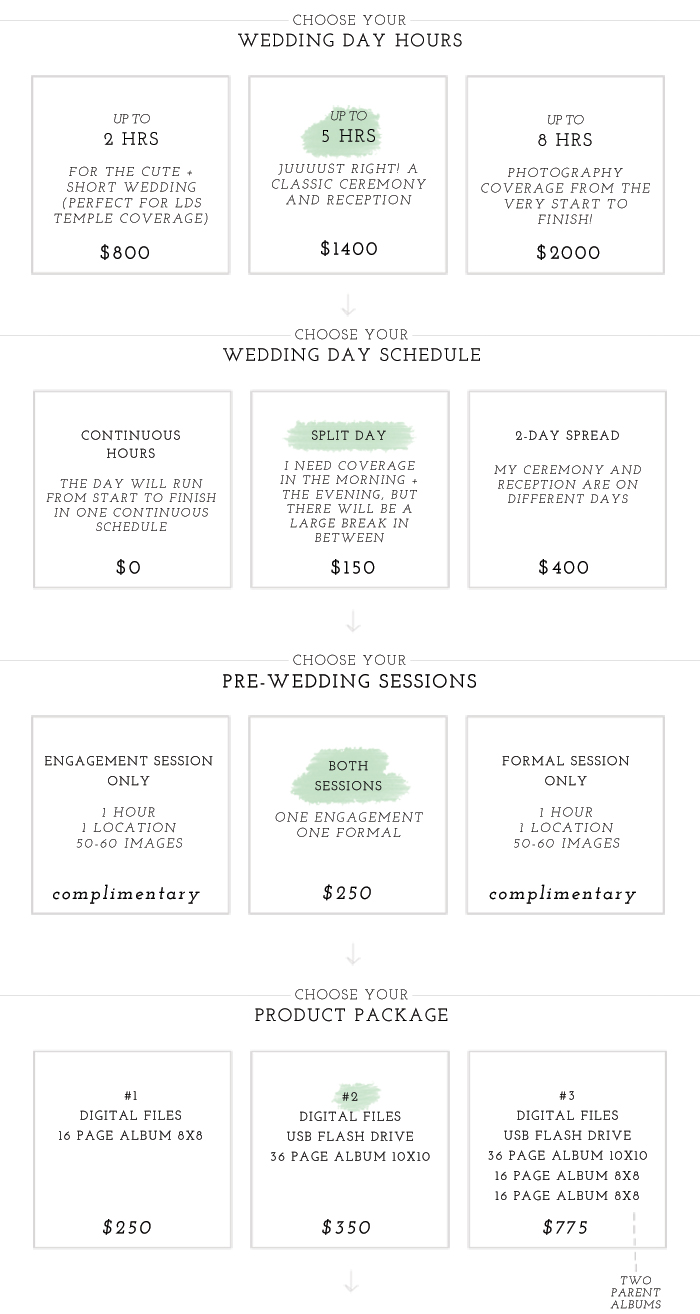Click the green highlight behind Split Day
The height and width of the screenshot is (1314, 700).
(350, 436)
